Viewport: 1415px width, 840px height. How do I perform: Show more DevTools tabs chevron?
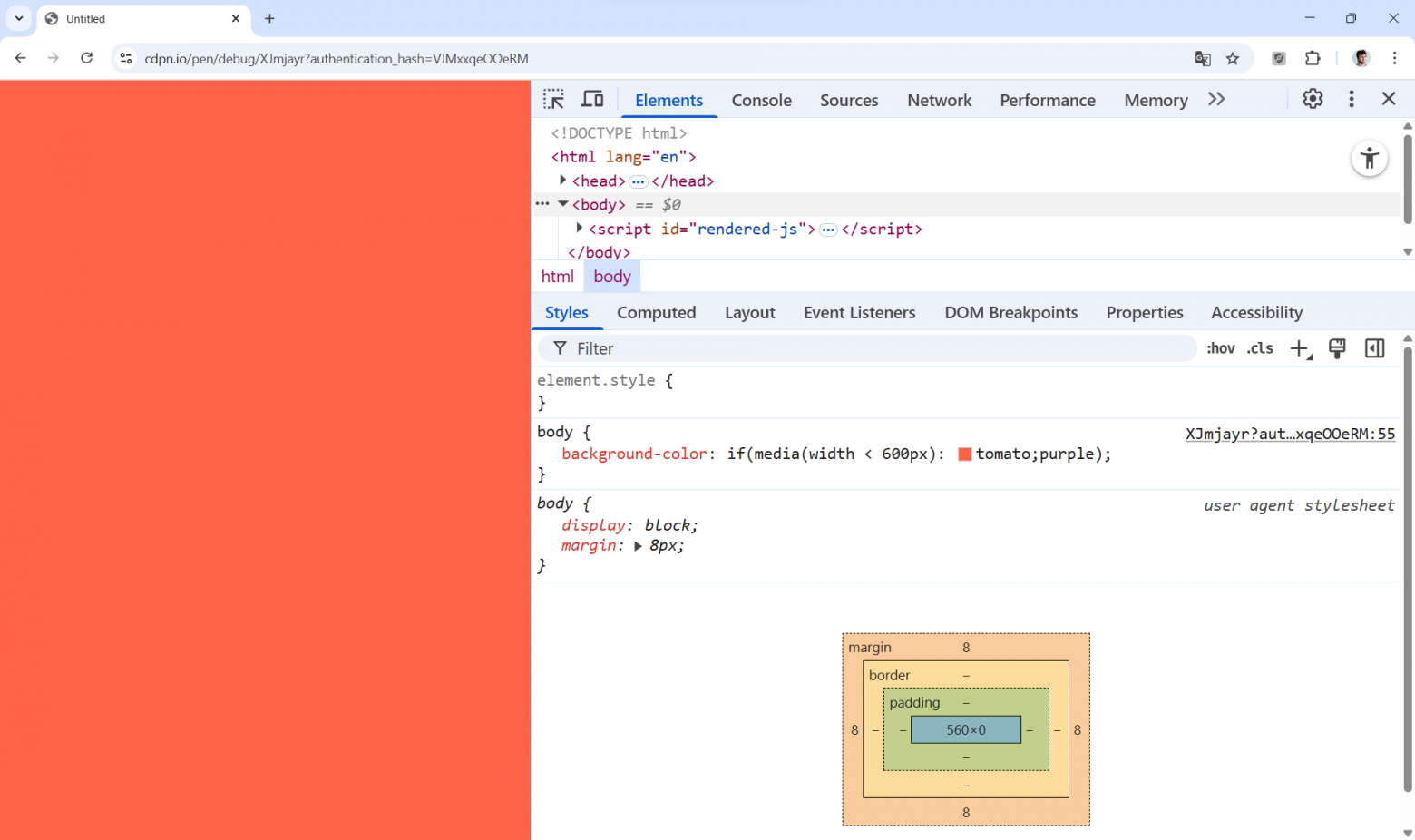1216,99
